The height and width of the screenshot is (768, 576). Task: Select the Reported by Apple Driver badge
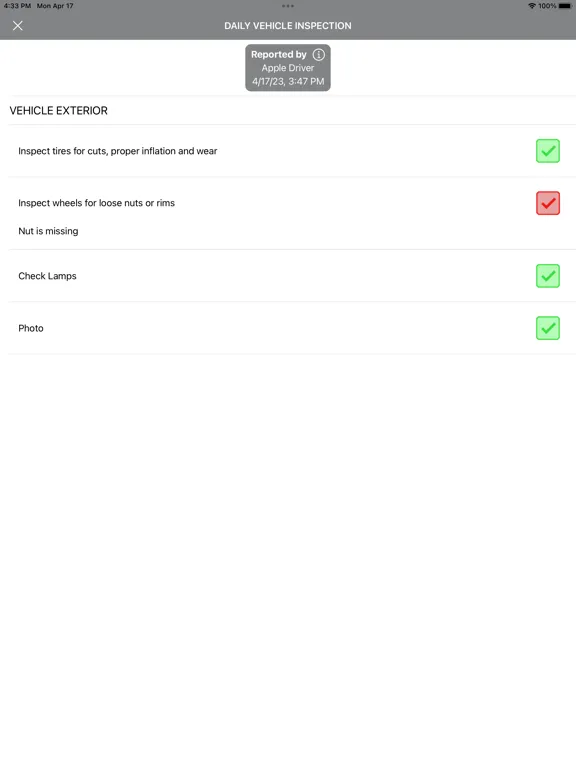tap(288, 68)
